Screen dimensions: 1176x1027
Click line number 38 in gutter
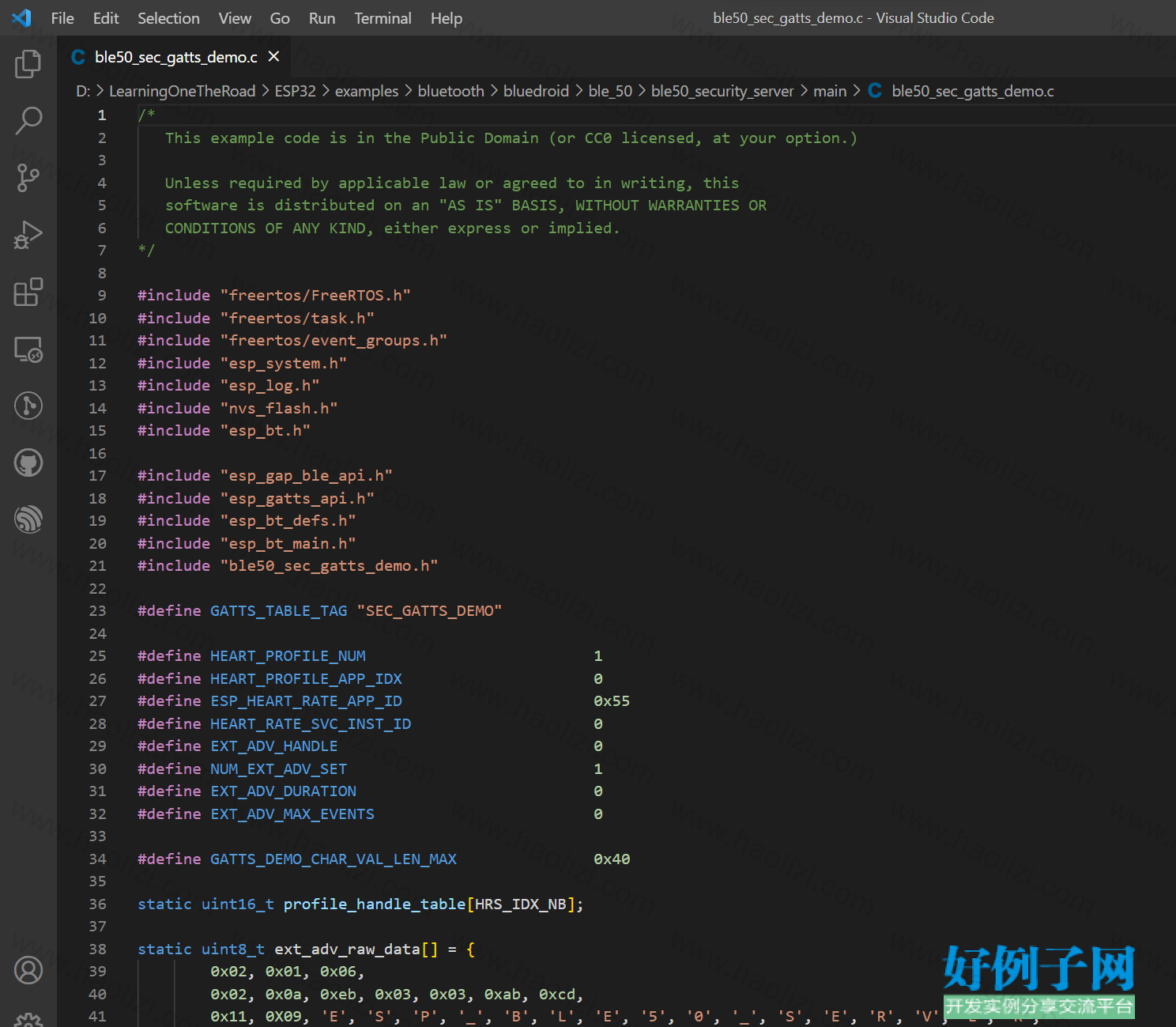point(97,949)
